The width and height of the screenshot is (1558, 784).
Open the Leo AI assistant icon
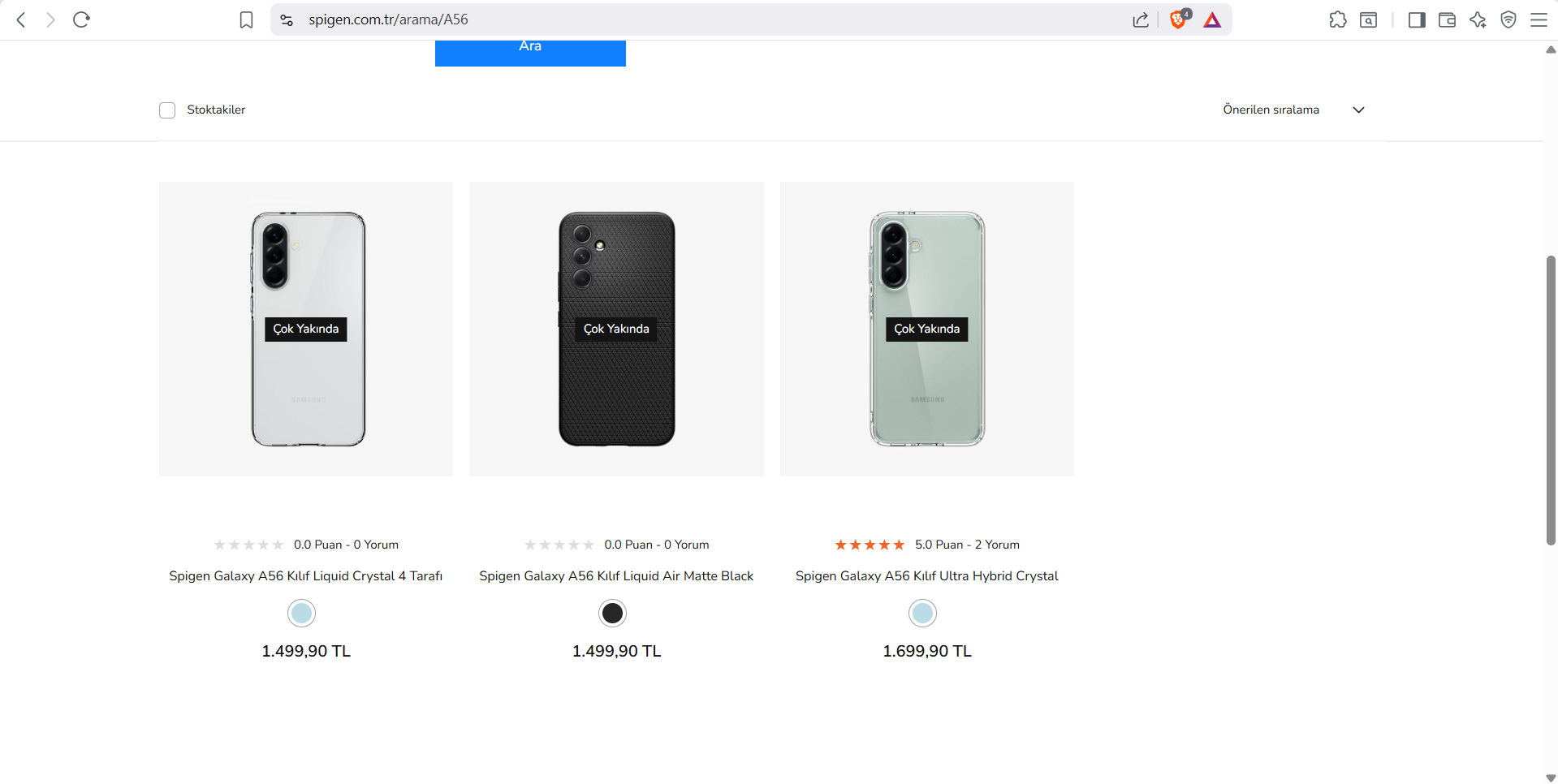[x=1478, y=19]
